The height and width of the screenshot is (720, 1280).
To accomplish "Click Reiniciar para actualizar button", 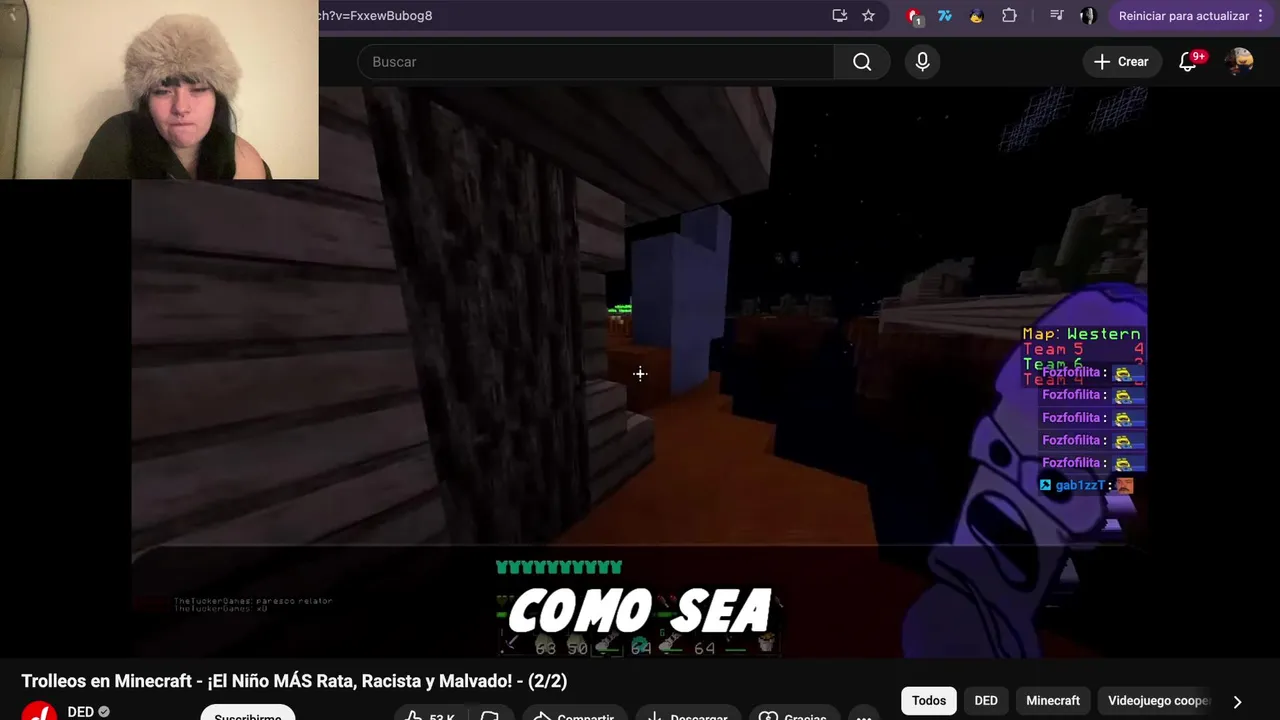I will coord(1184,16).
